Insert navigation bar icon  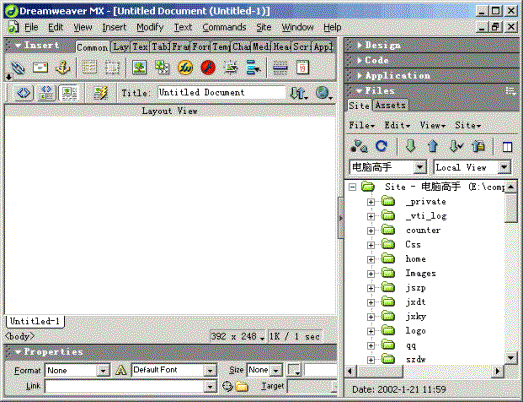click(x=253, y=68)
